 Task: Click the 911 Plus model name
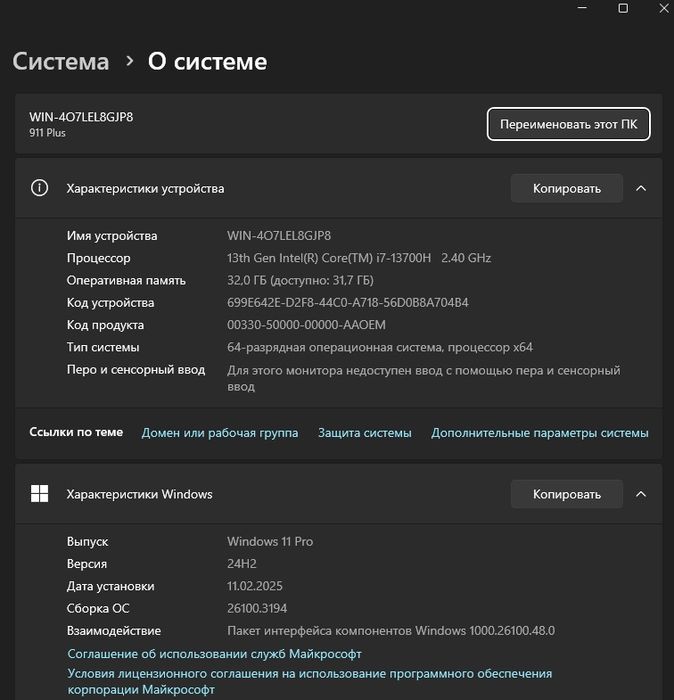coord(47,133)
